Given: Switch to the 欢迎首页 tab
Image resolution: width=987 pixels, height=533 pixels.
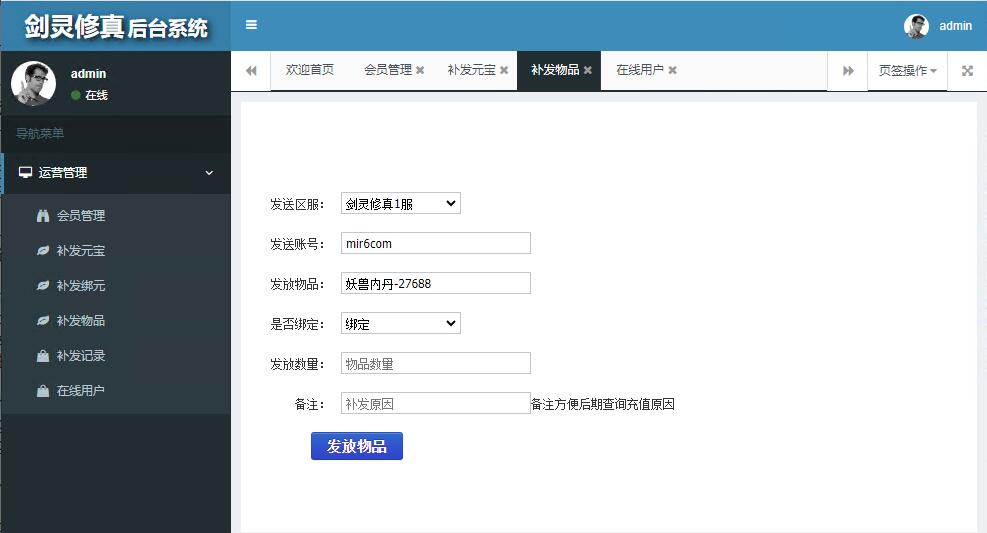Looking at the screenshot, I should [310, 70].
